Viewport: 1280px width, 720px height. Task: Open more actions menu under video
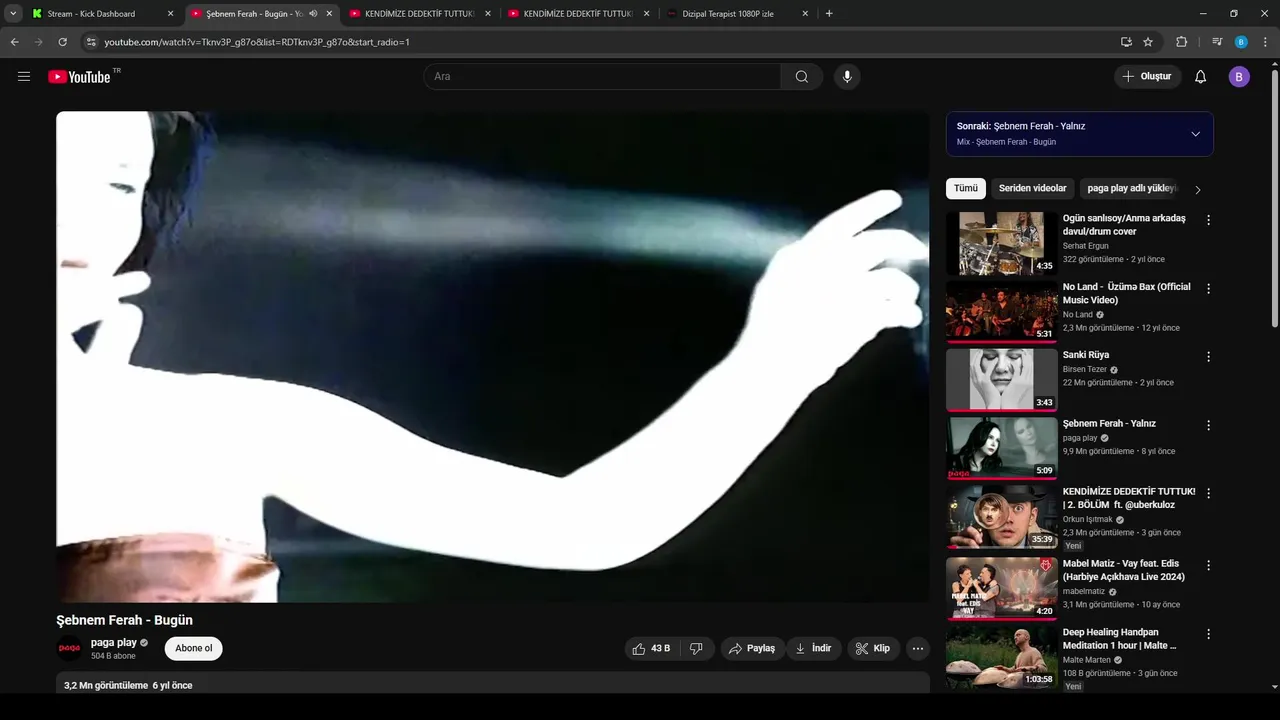tap(918, 649)
